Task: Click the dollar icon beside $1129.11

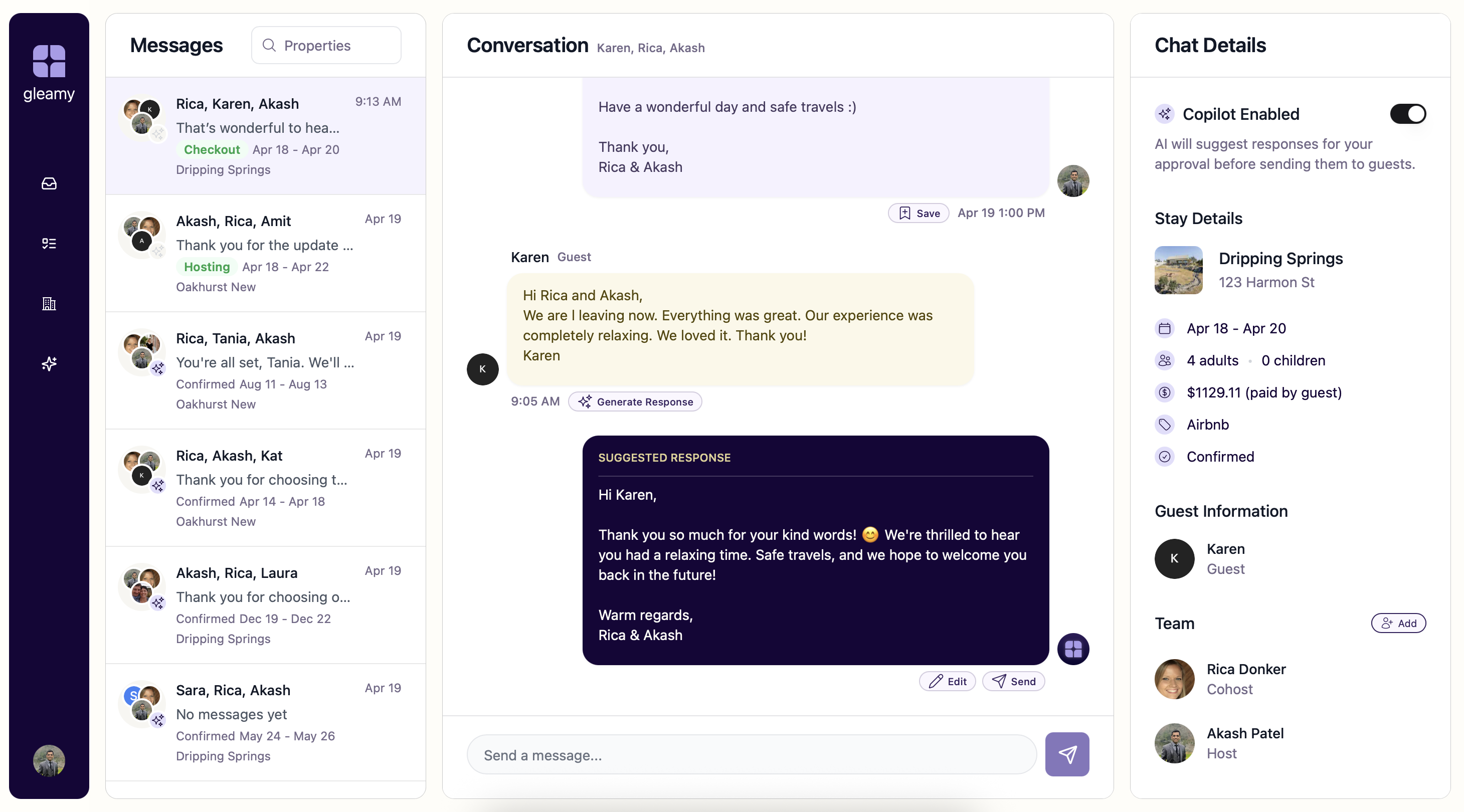Action: coord(1165,392)
